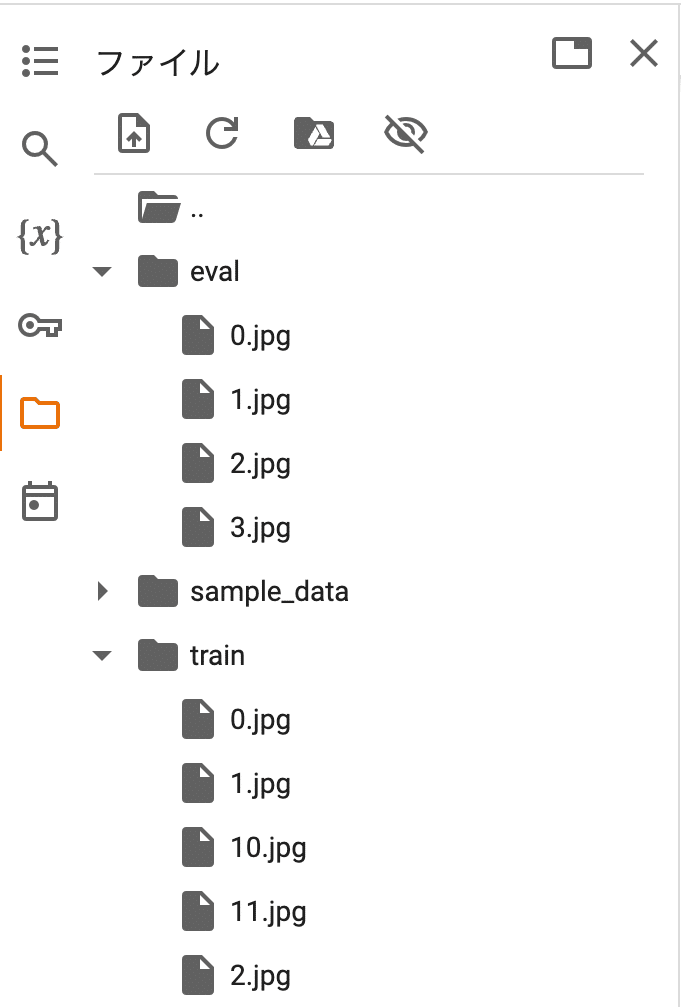681x1007 pixels.
Task: Collapse the train folder arrow
Action: point(102,656)
